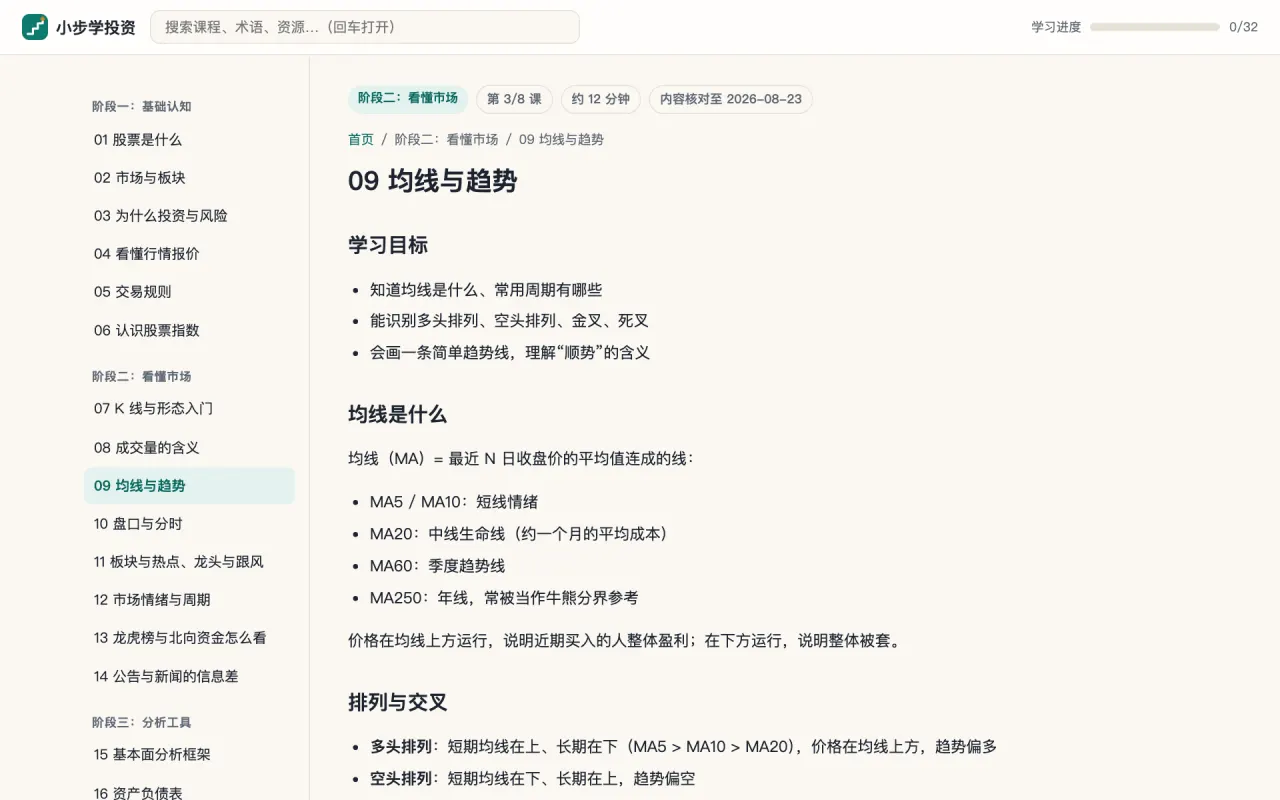Click the 09 均线与趋势 breadcrumb text
1280x800 pixels.
[x=561, y=140]
